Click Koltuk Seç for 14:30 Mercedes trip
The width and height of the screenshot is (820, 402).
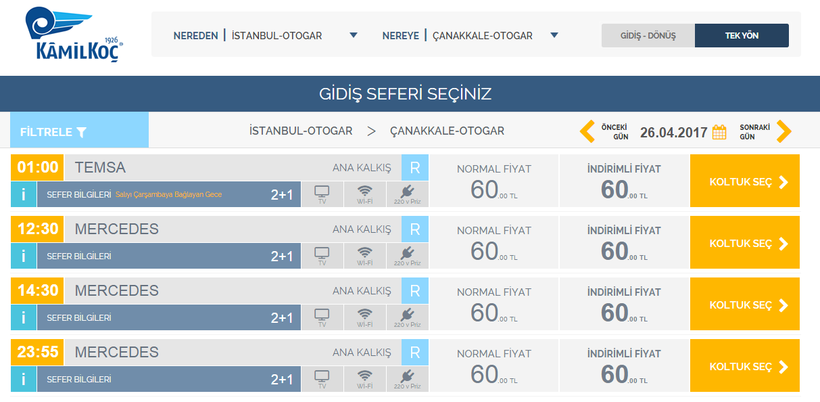(745, 305)
